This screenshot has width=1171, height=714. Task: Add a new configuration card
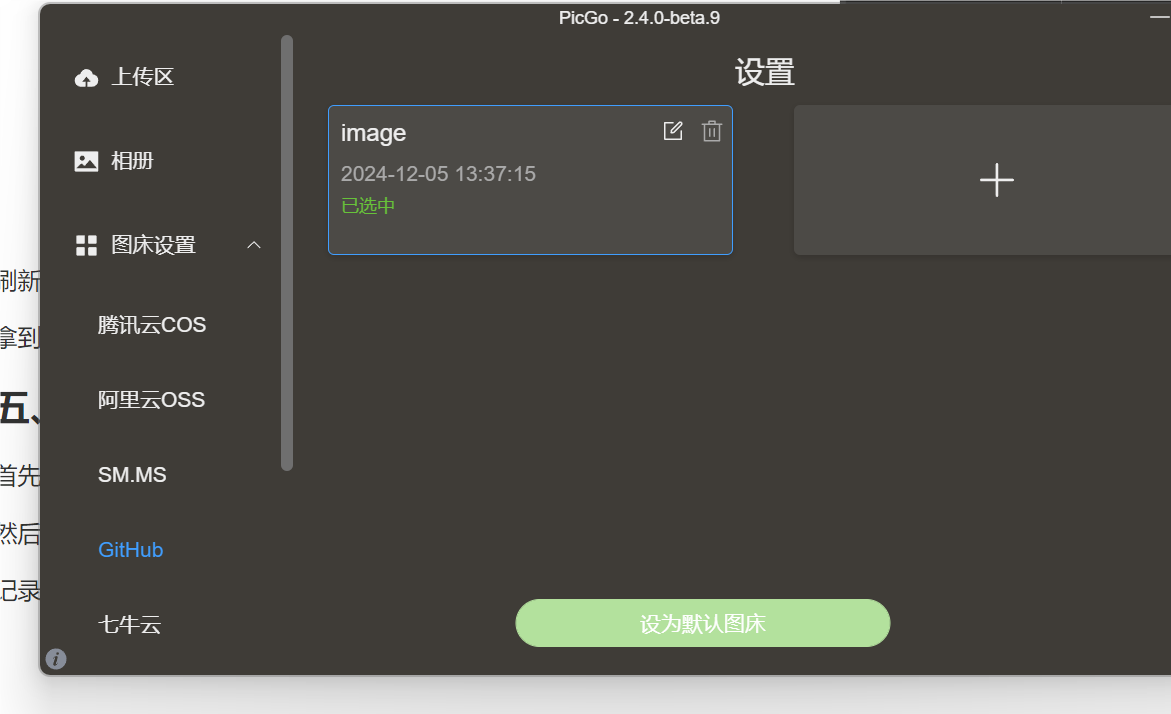(996, 180)
